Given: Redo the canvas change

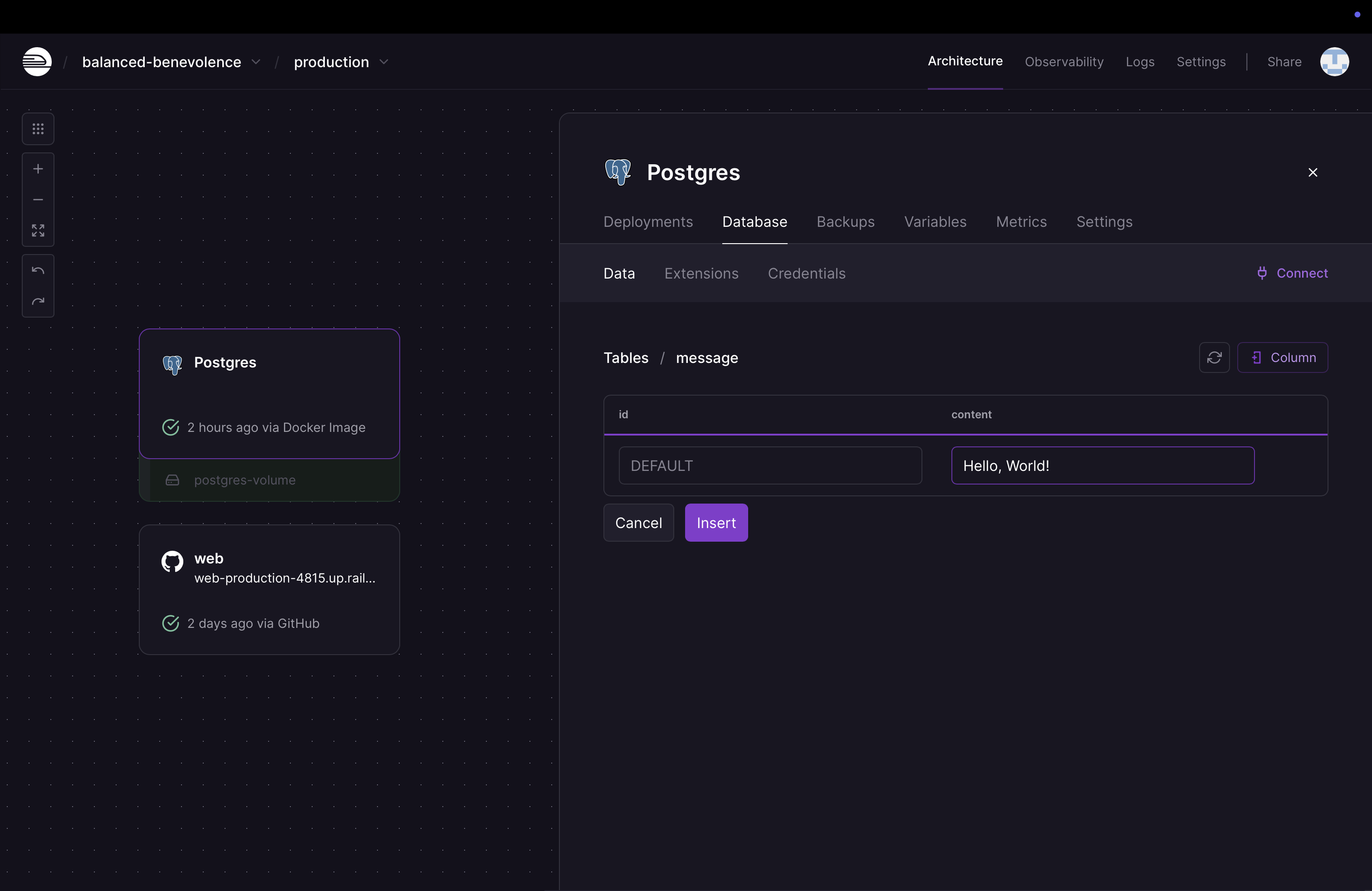Looking at the screenshot, I should [38, 301].
